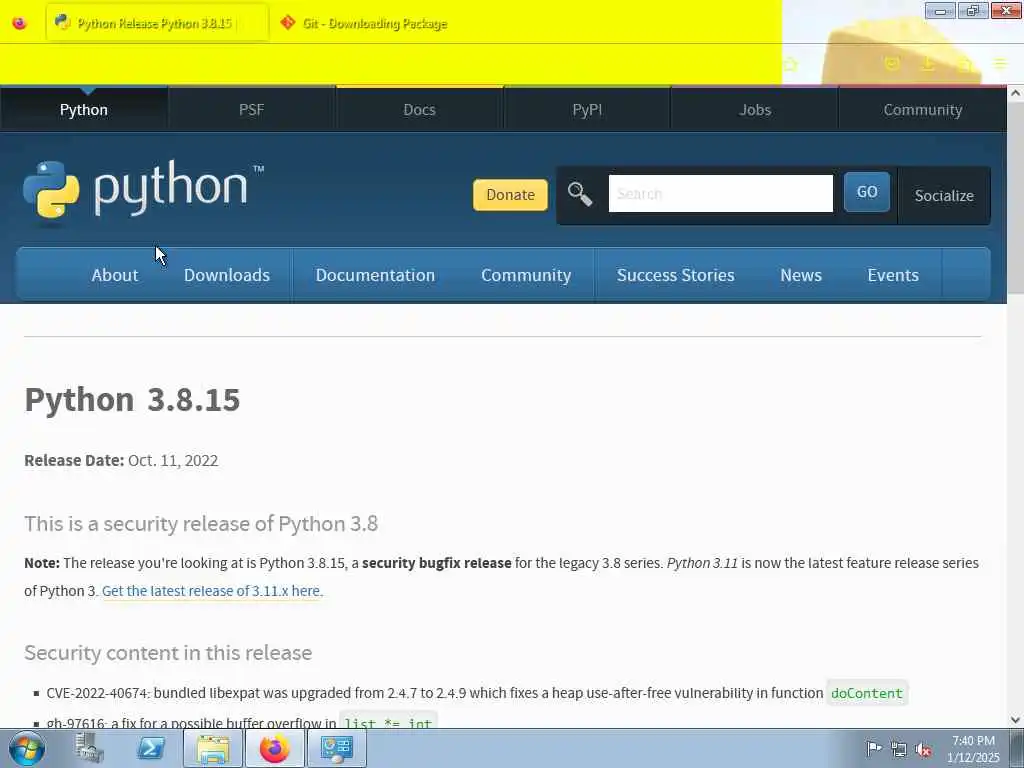The height and width of the screenshot is (768, 1024).
Task: Click the GO search button
Action: click(x=867, y=192)
